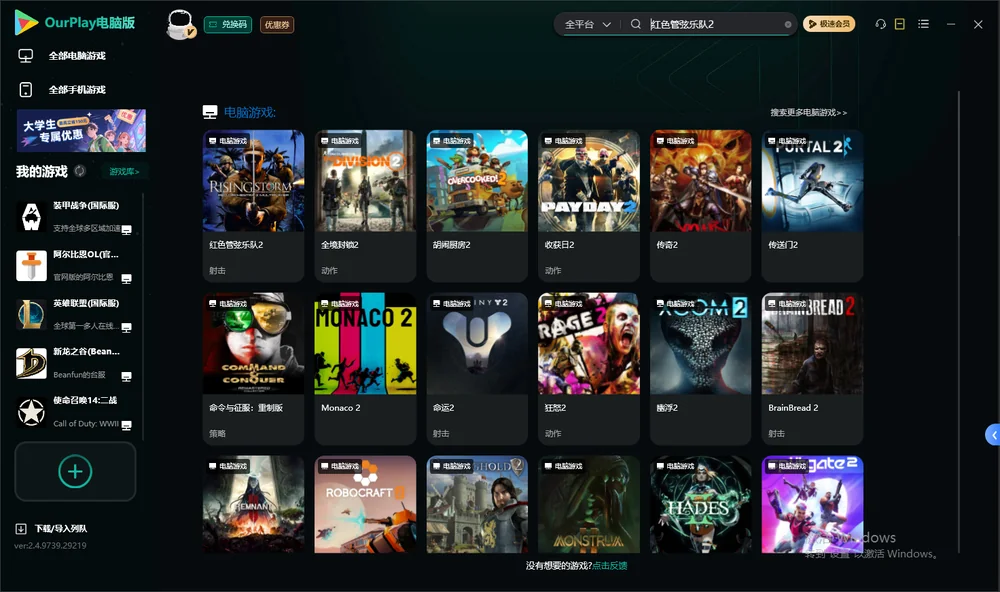Select the 命令与征服: 重制版 card
Image resolution: width=1000 pixels, height=592 pixels.
(x=253, y=369)
